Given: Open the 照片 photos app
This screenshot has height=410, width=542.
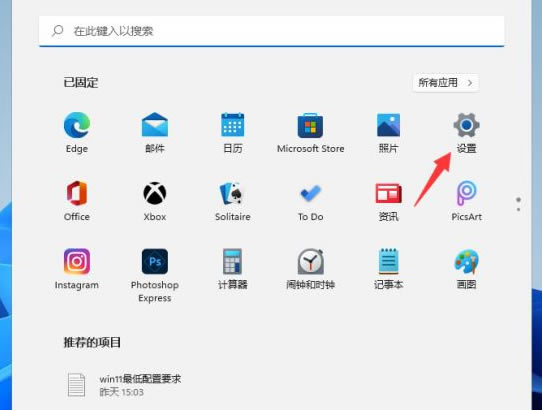Looking at the screenshot, I should click(x=389, y=132).
